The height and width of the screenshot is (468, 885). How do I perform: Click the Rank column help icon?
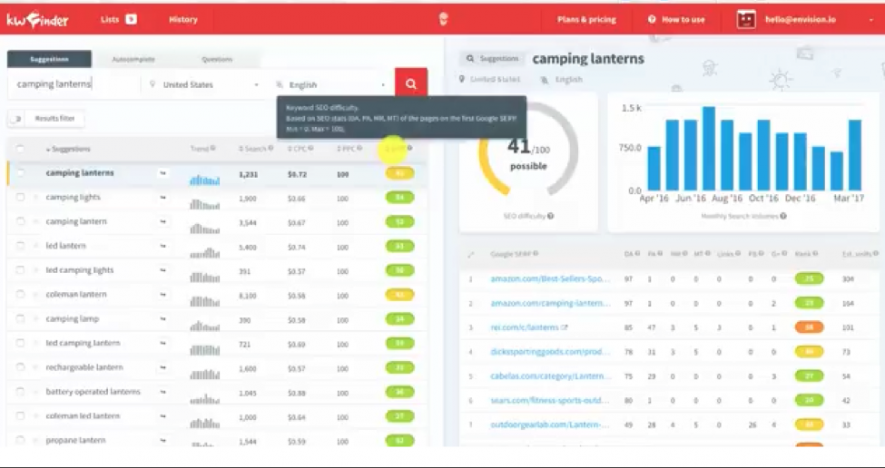[815, 254]
